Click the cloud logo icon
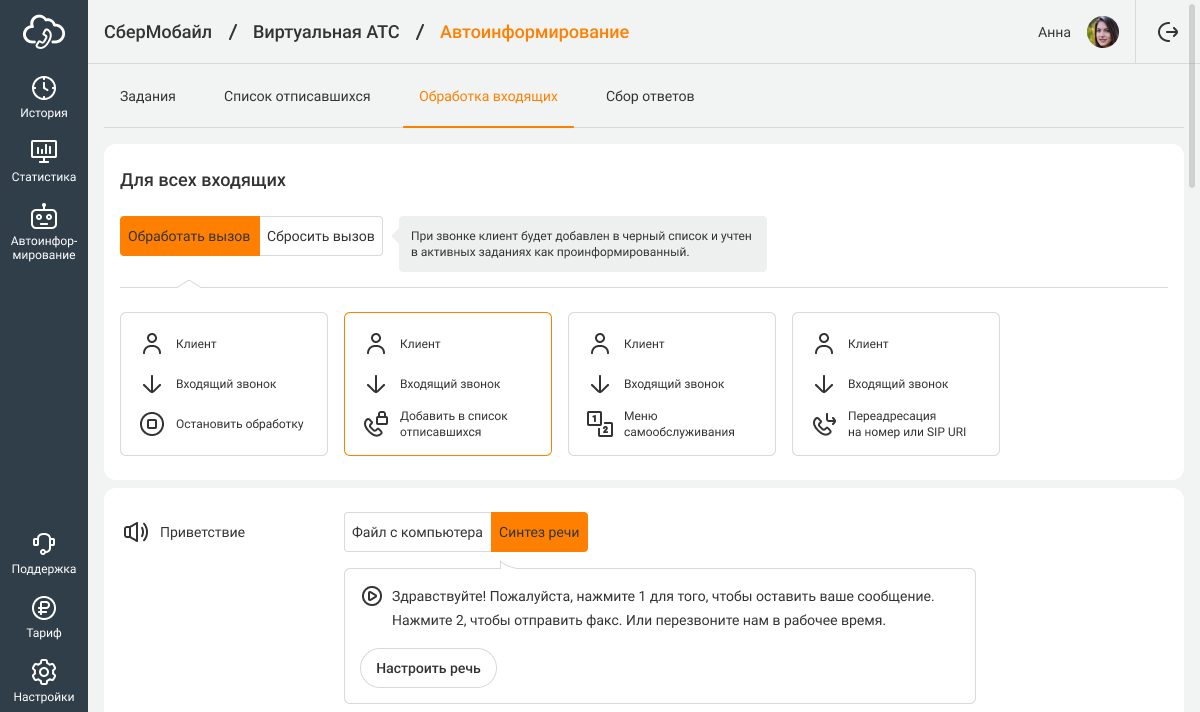 pos(44,32)
